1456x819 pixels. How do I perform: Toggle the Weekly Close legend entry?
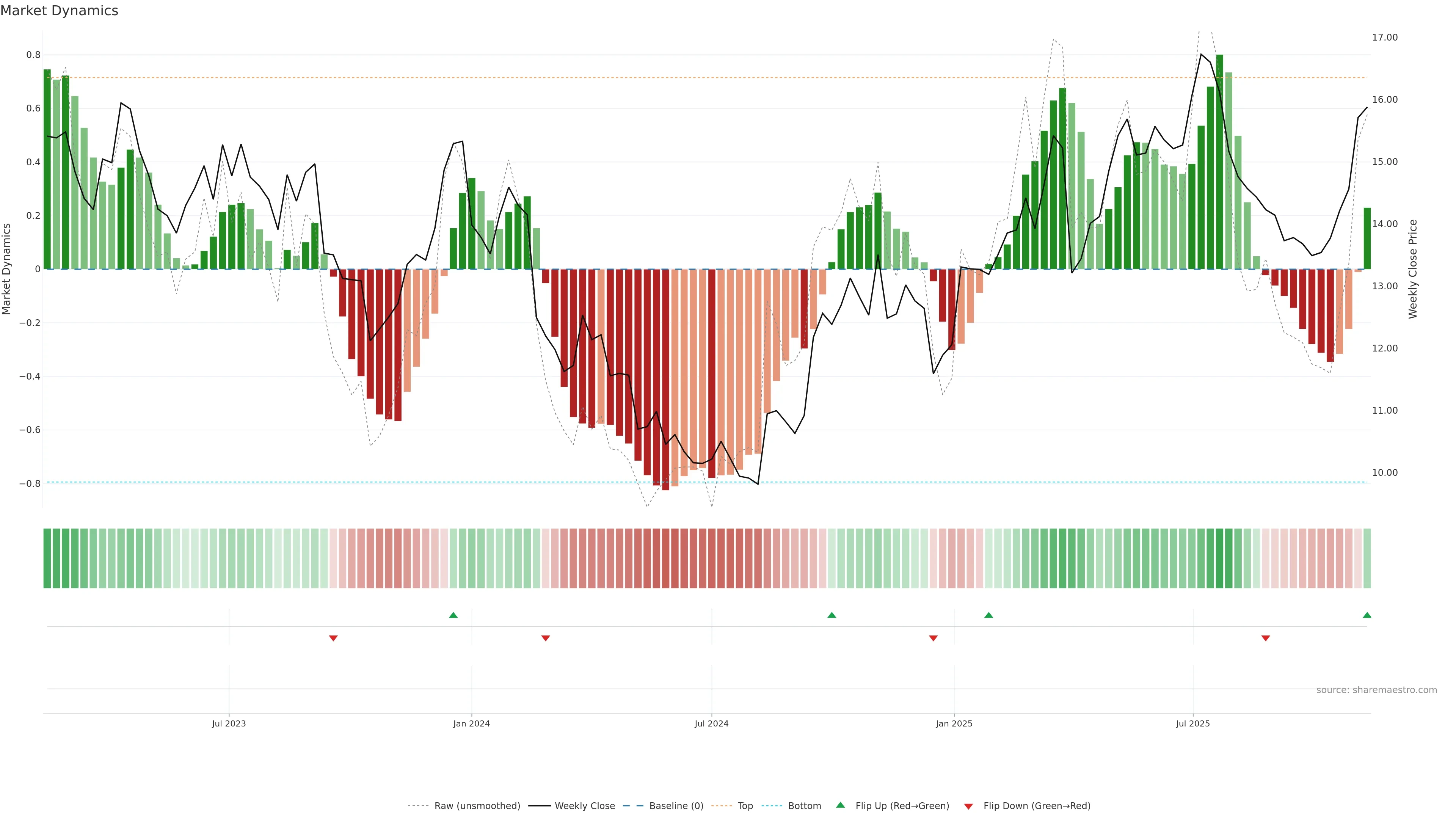tap(584, 806)
